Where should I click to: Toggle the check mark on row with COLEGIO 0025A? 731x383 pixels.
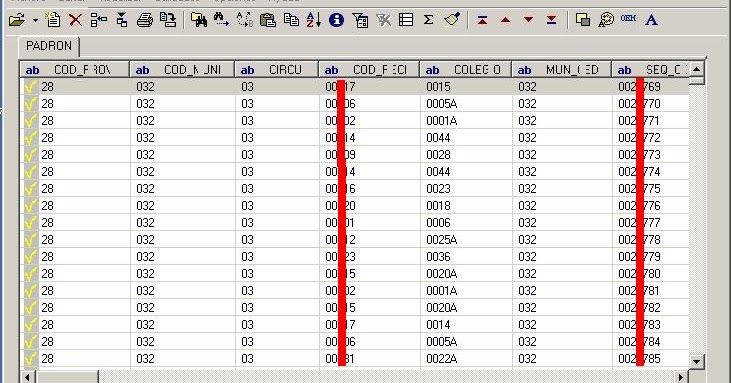coord(31,240)
